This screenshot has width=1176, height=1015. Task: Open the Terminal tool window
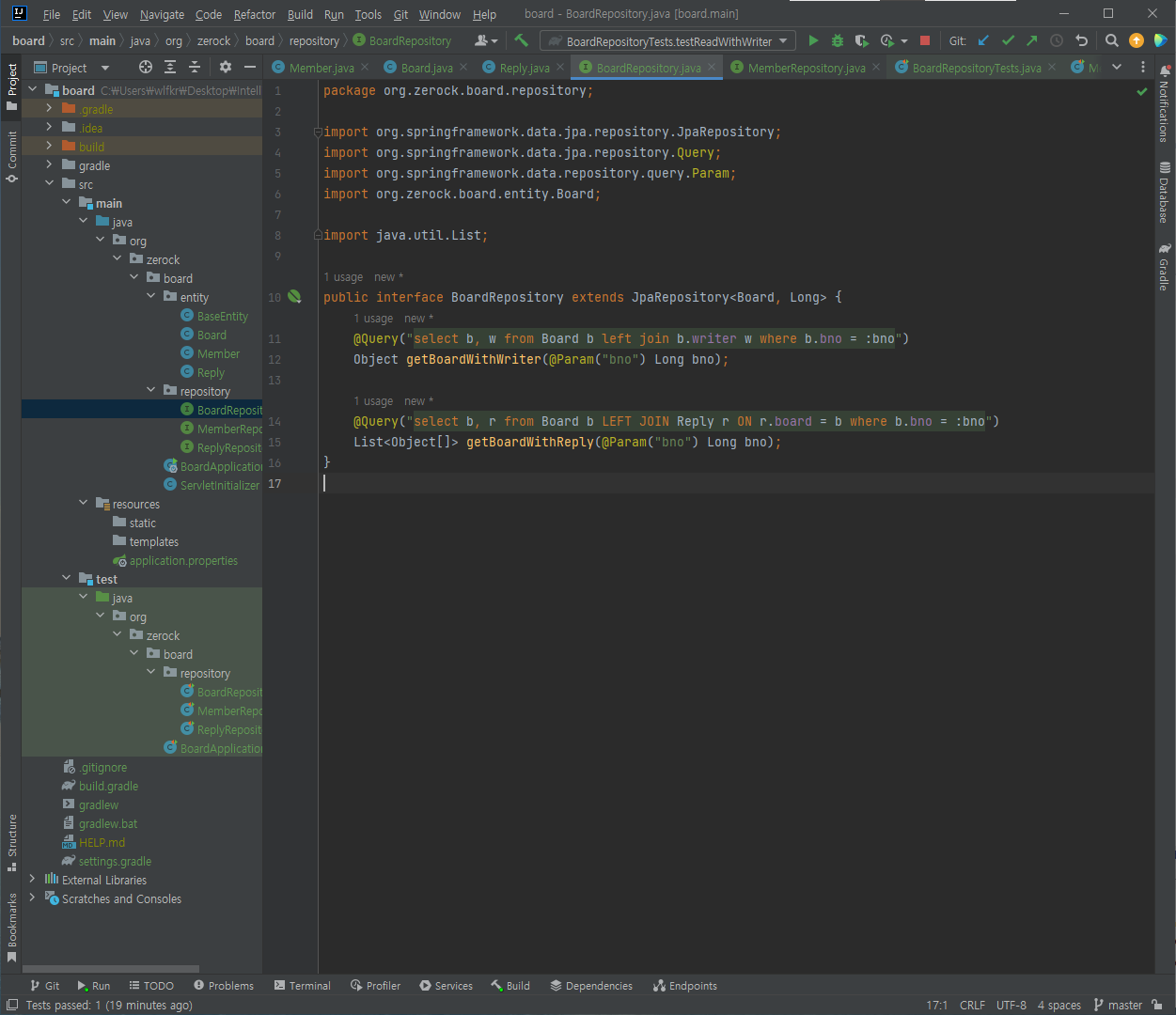302,986
